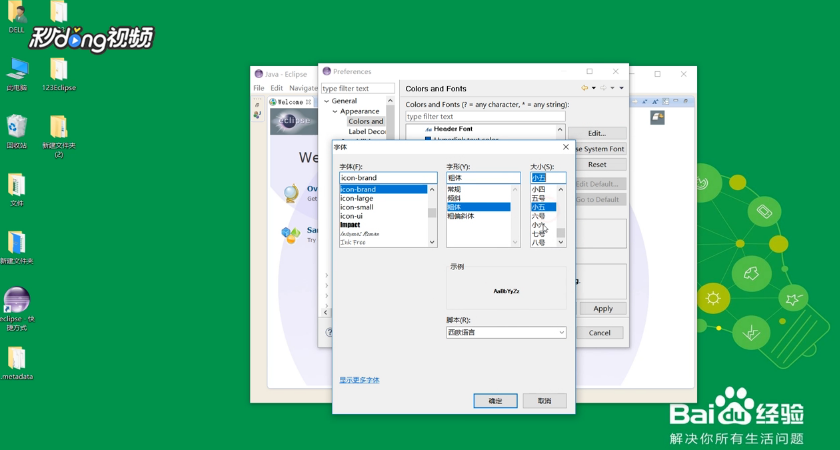The image size is (840, 450).
Task: Click the yellow back arrow in Preferences
Action: pos(584,88)
